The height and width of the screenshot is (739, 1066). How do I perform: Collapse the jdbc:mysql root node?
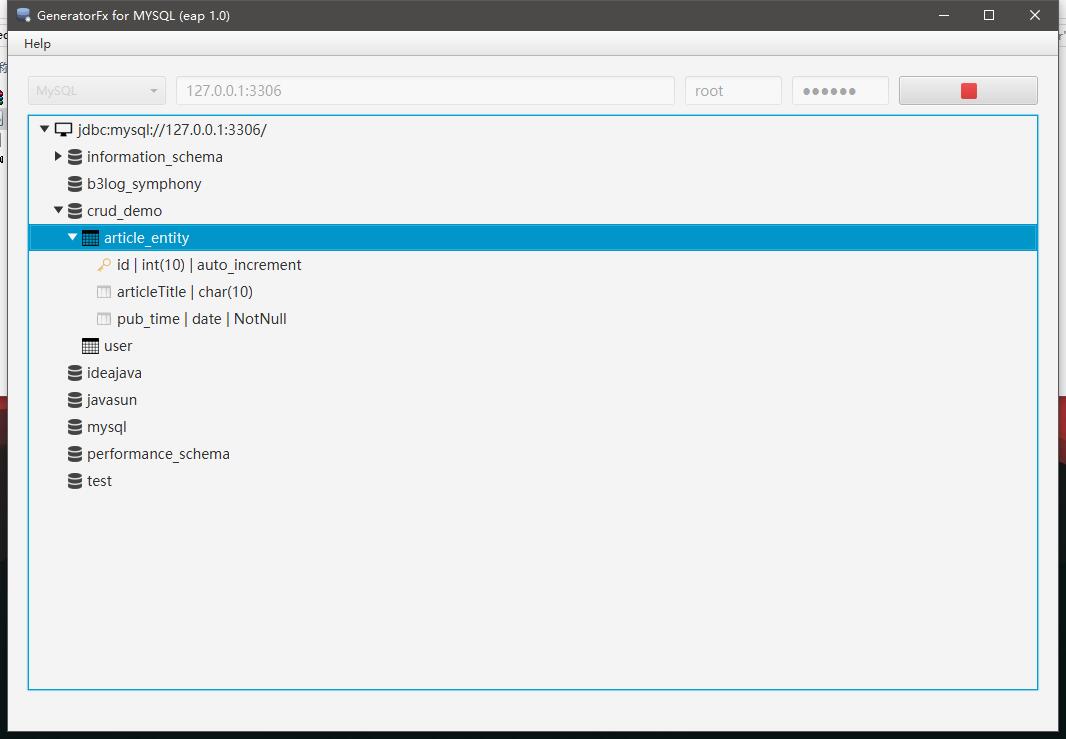[x=44, y=128]
